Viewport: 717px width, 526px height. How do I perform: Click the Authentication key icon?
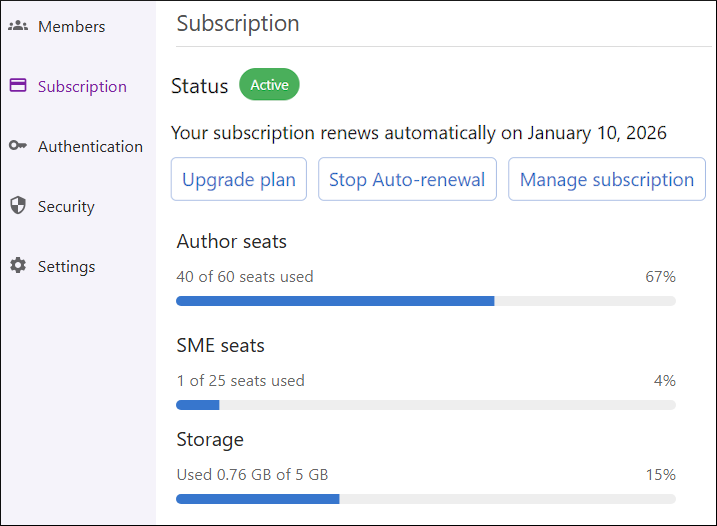(18, 146)
